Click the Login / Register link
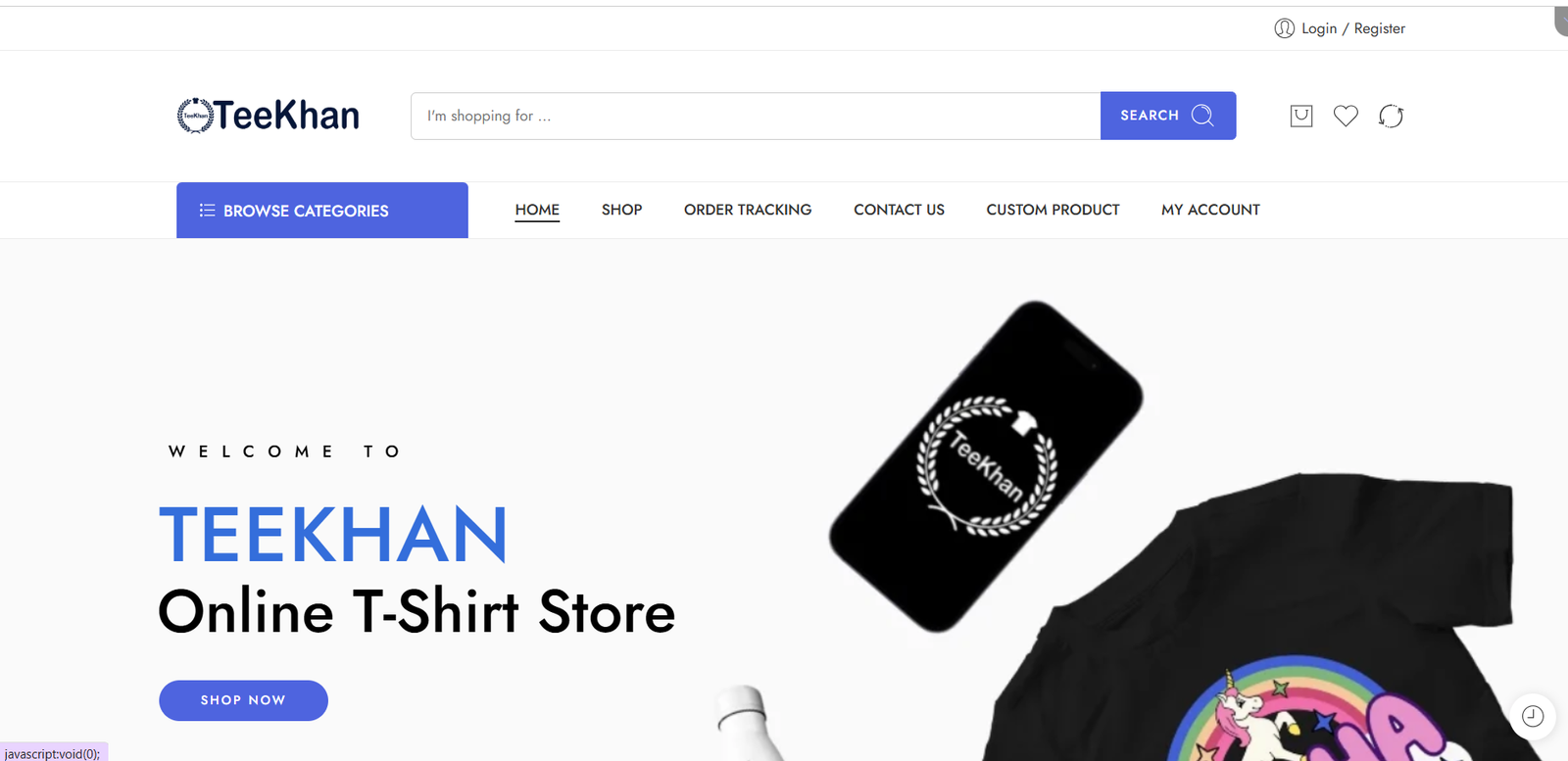 pos(1352,28)
